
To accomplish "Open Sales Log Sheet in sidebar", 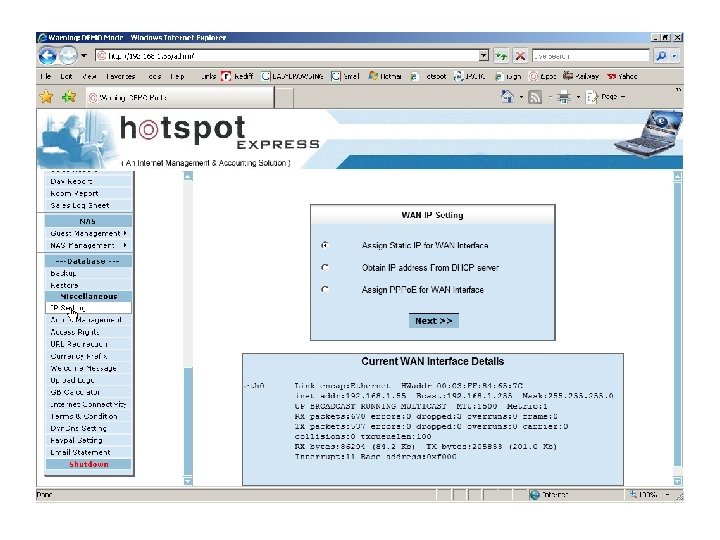I will 89,205.
